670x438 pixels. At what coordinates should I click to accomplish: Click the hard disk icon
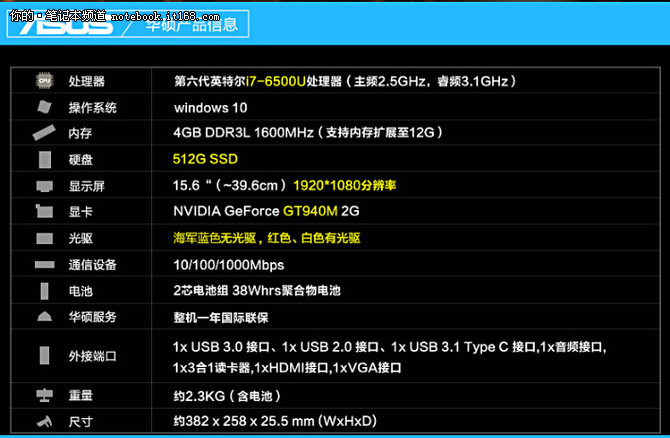[x=44, y=159]
